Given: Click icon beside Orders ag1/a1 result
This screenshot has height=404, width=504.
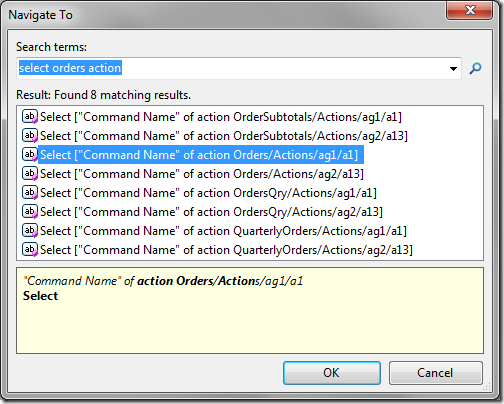Looking at the screenshot, I should (30, 155).
